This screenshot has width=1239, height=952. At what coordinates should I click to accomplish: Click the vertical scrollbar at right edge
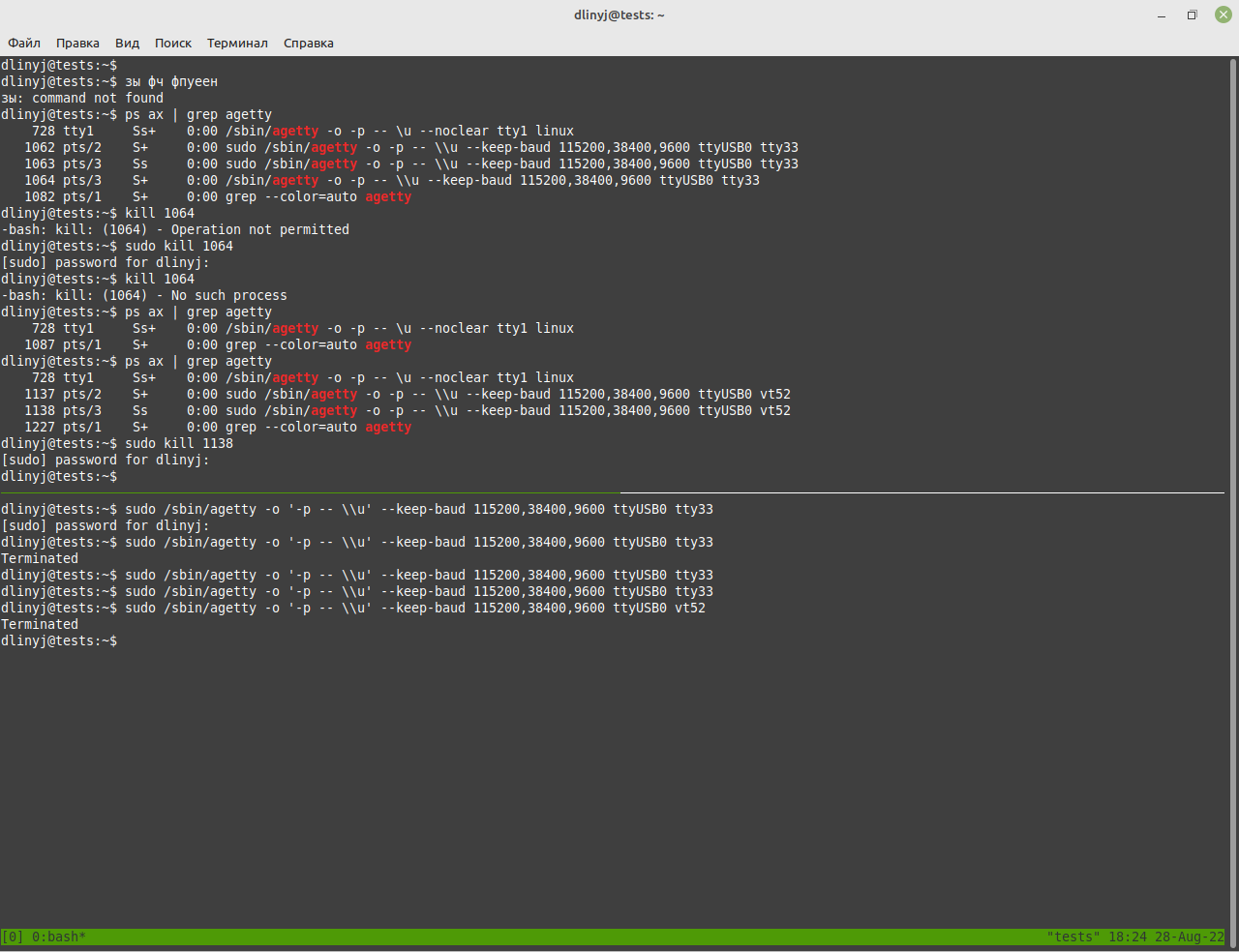(1232, 484)
